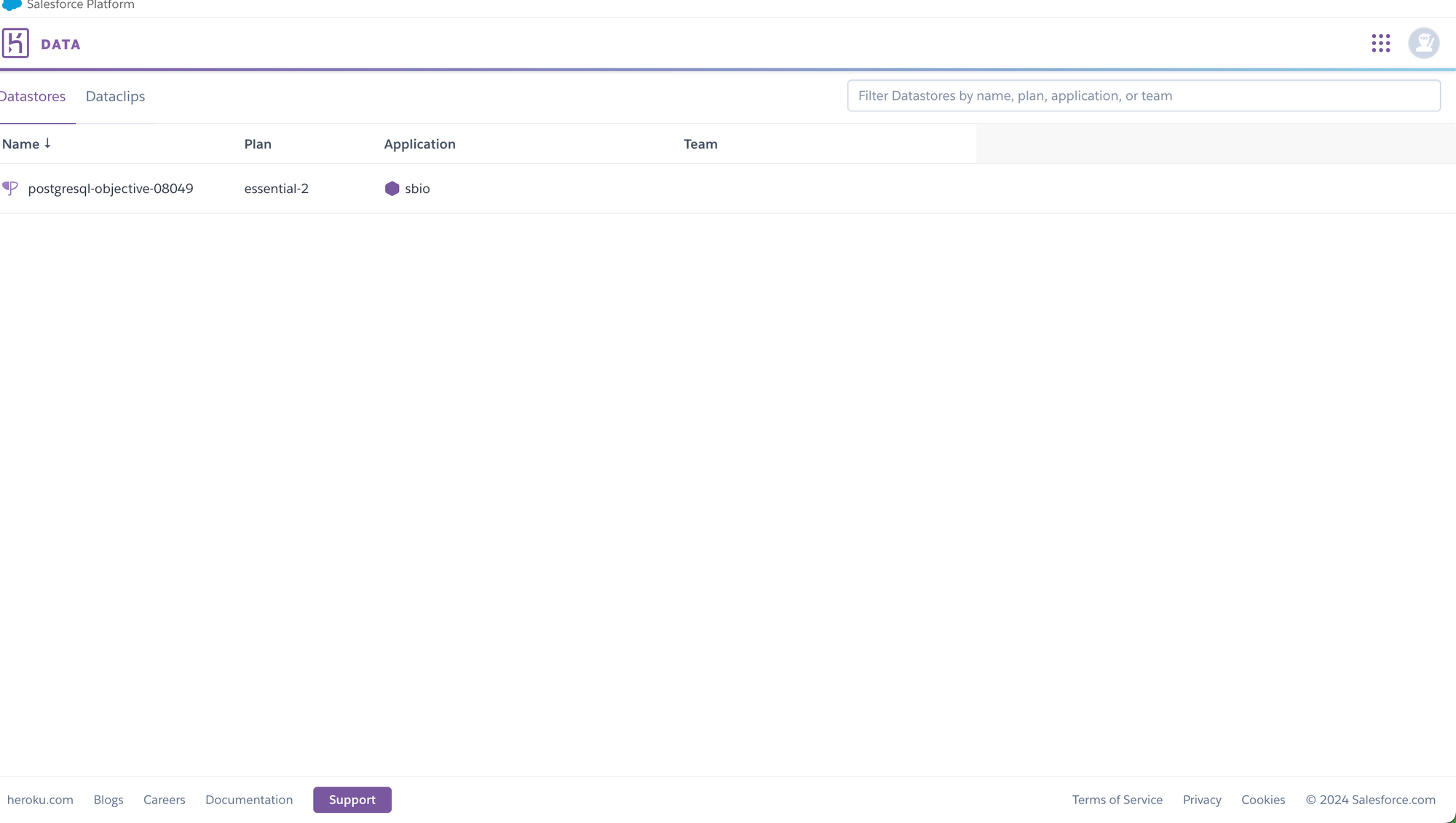Click the postgresql-objective-08049 database icon
Viewport: 1456px width, 823px height.
(x=11, y=189)
